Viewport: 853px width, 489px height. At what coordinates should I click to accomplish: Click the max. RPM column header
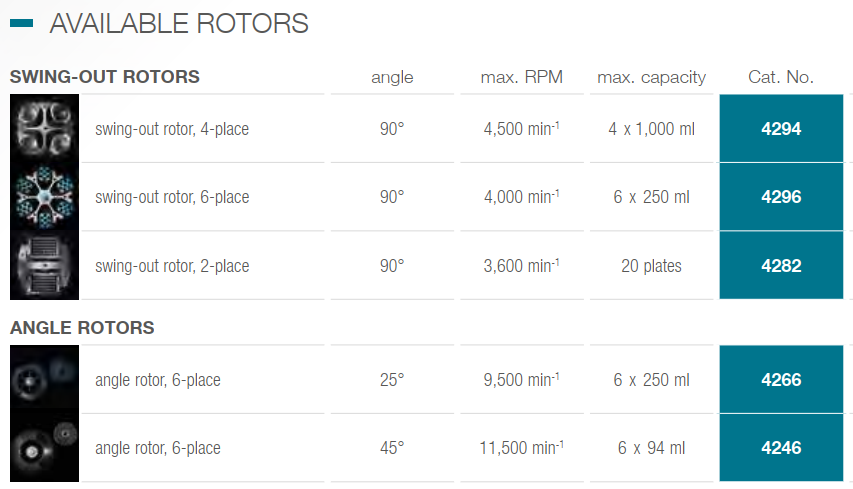pyautogui.click(x=520, y=77)
